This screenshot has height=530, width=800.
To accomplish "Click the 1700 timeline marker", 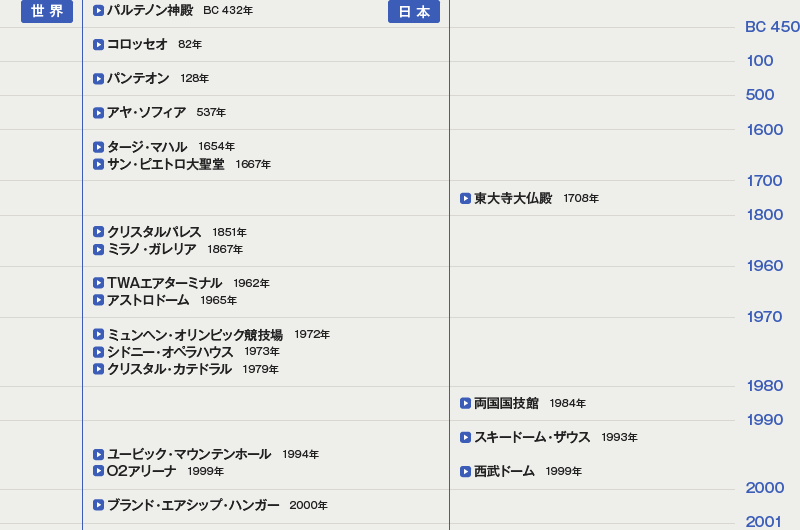I will (764, 181).
